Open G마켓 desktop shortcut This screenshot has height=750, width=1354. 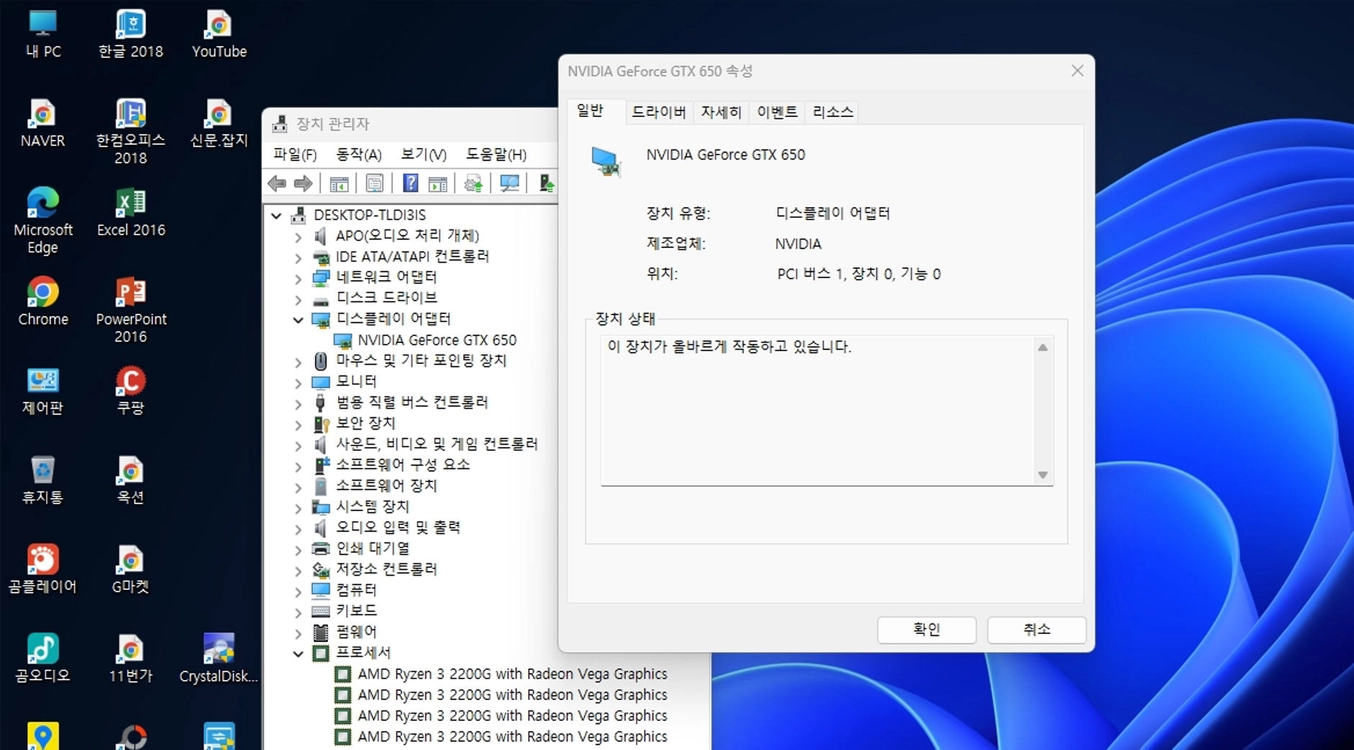(x=130, y=569)
